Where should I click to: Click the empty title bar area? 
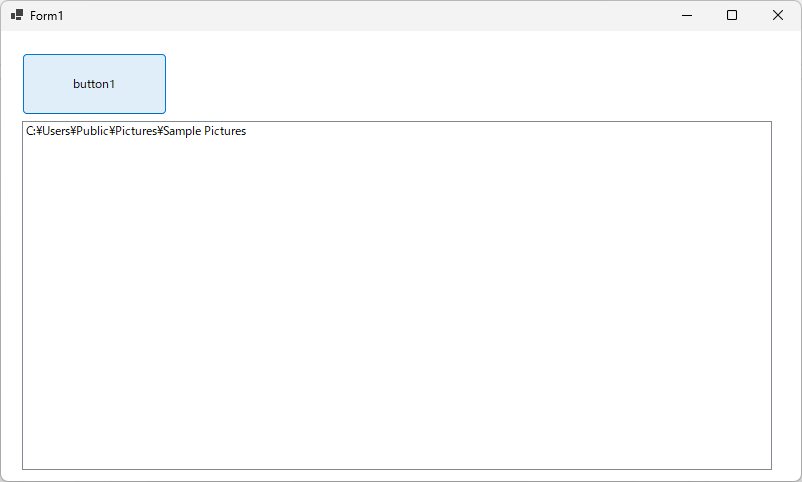tap(350, 15)
